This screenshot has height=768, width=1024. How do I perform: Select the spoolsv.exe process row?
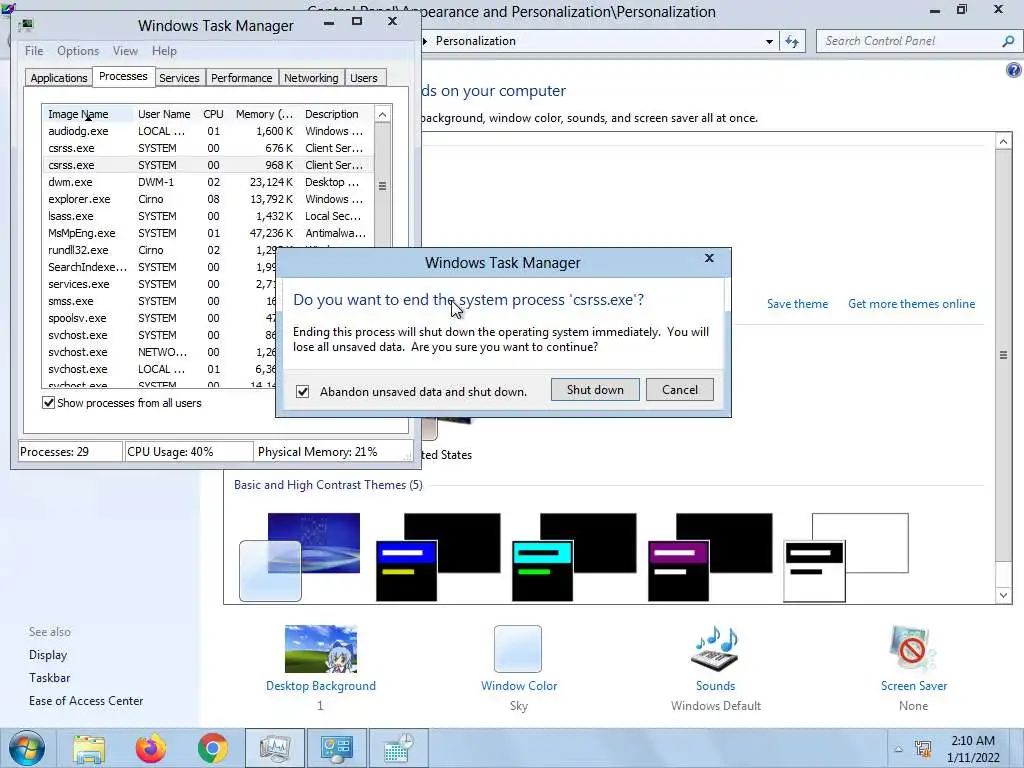coord(160,318)
